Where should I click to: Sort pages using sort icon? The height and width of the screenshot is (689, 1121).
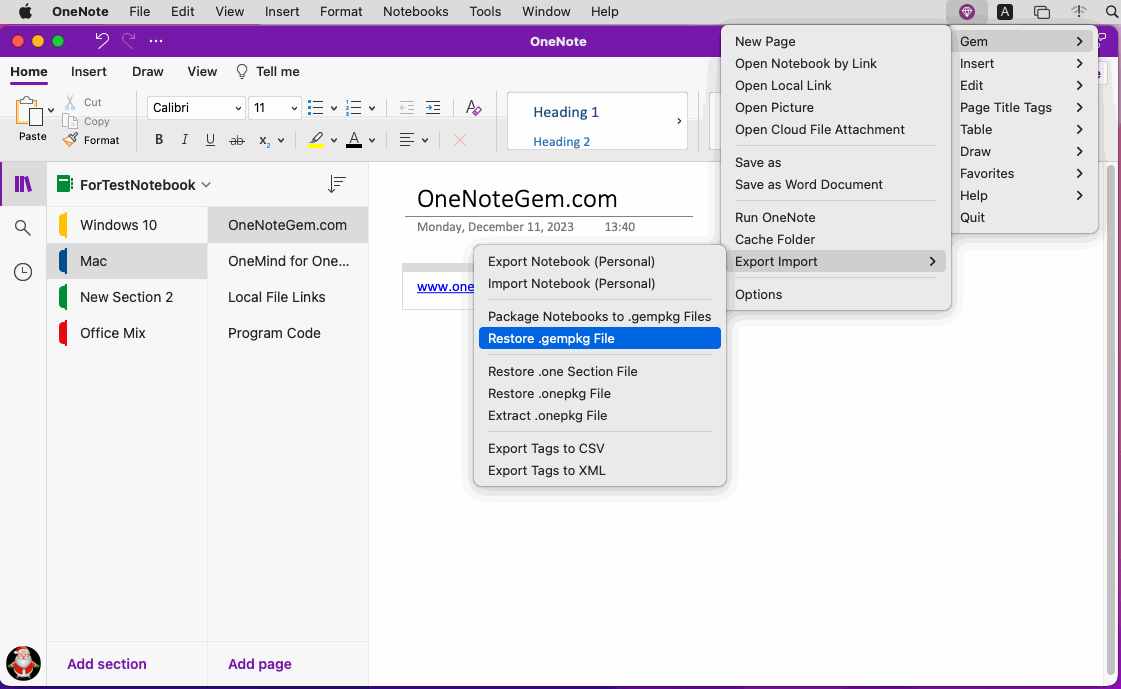pyautogui.click(x=337, y=184)
